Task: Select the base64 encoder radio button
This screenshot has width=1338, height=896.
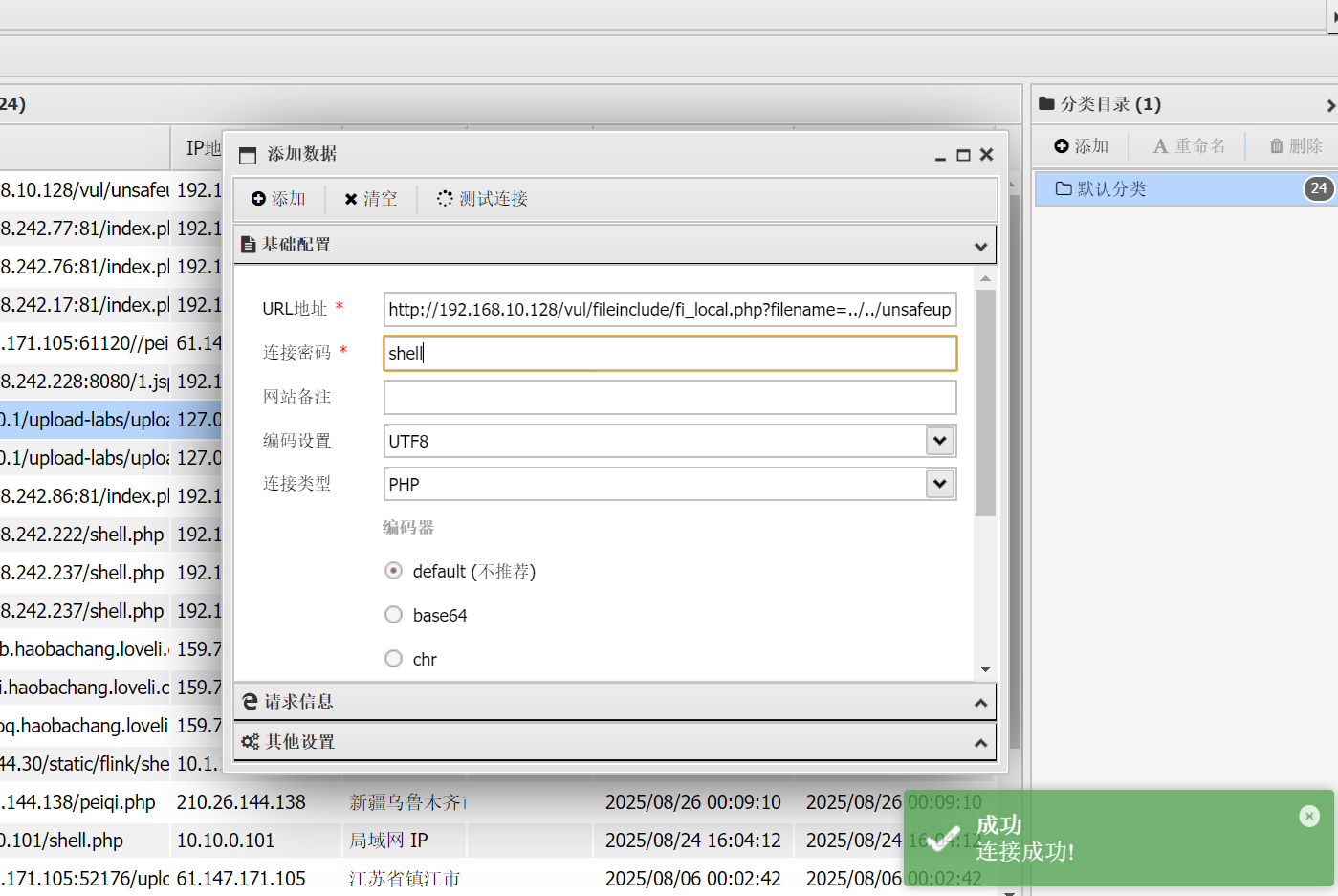Action: click(x=393, y=615)
